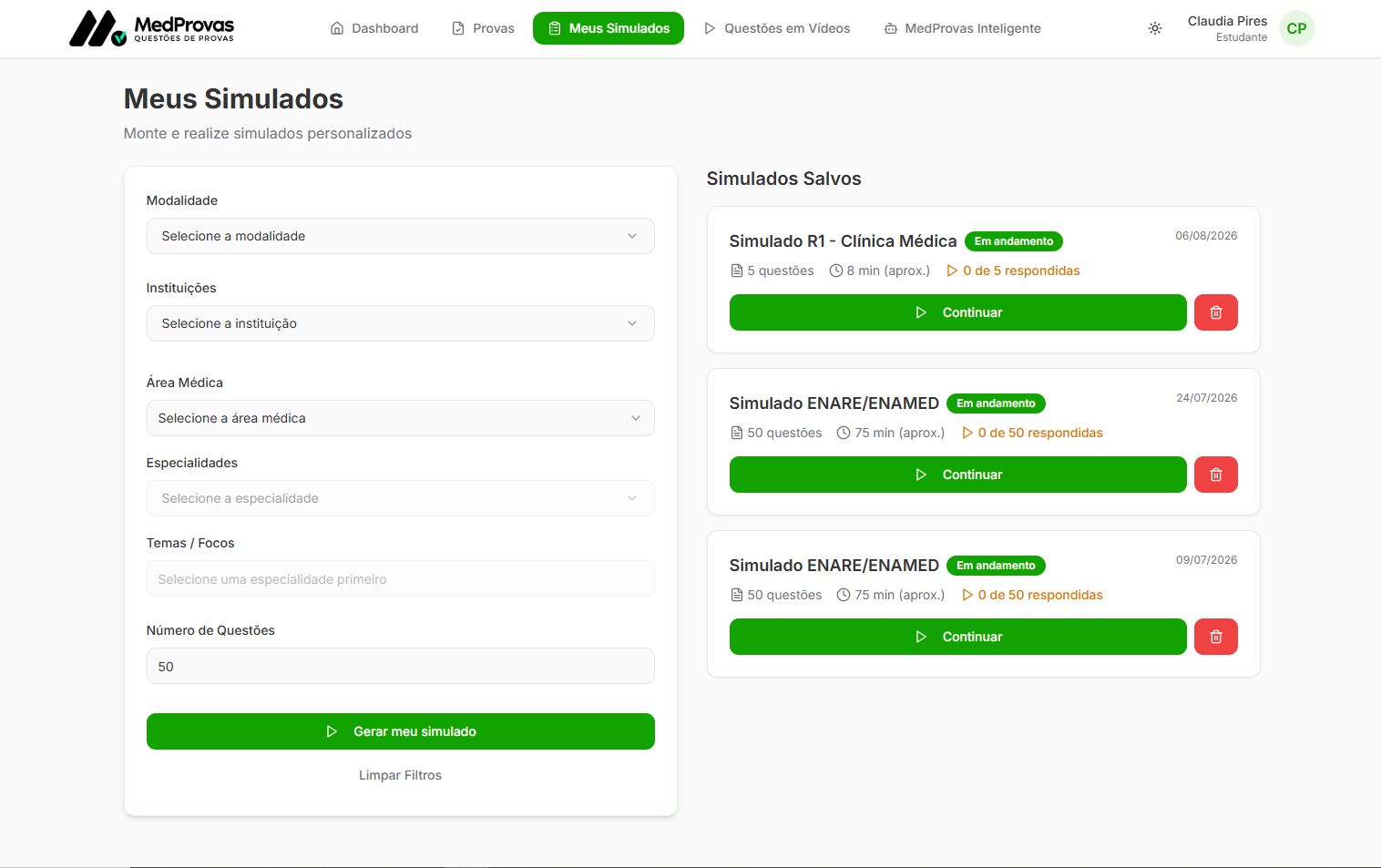Click the robot icon beside MedProvas Inteligente

(x=890, y=28)
